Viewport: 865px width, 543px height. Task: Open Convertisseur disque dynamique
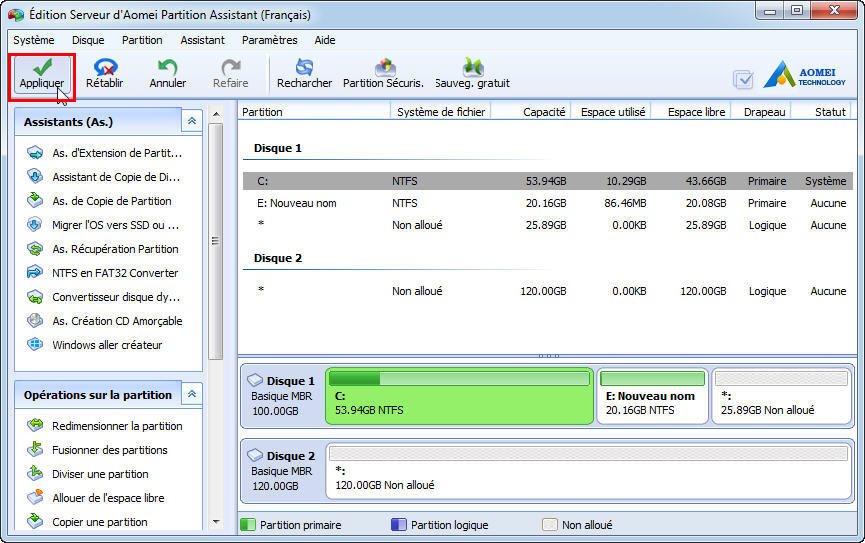point(104,297)
